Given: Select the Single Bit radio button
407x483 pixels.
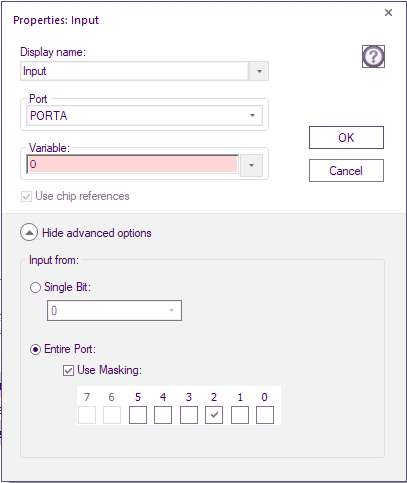Looking at the screenshot, I should 35,287.
